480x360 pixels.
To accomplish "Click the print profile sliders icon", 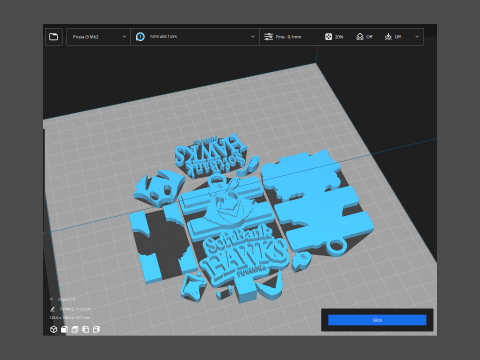I will coord(268,37).
